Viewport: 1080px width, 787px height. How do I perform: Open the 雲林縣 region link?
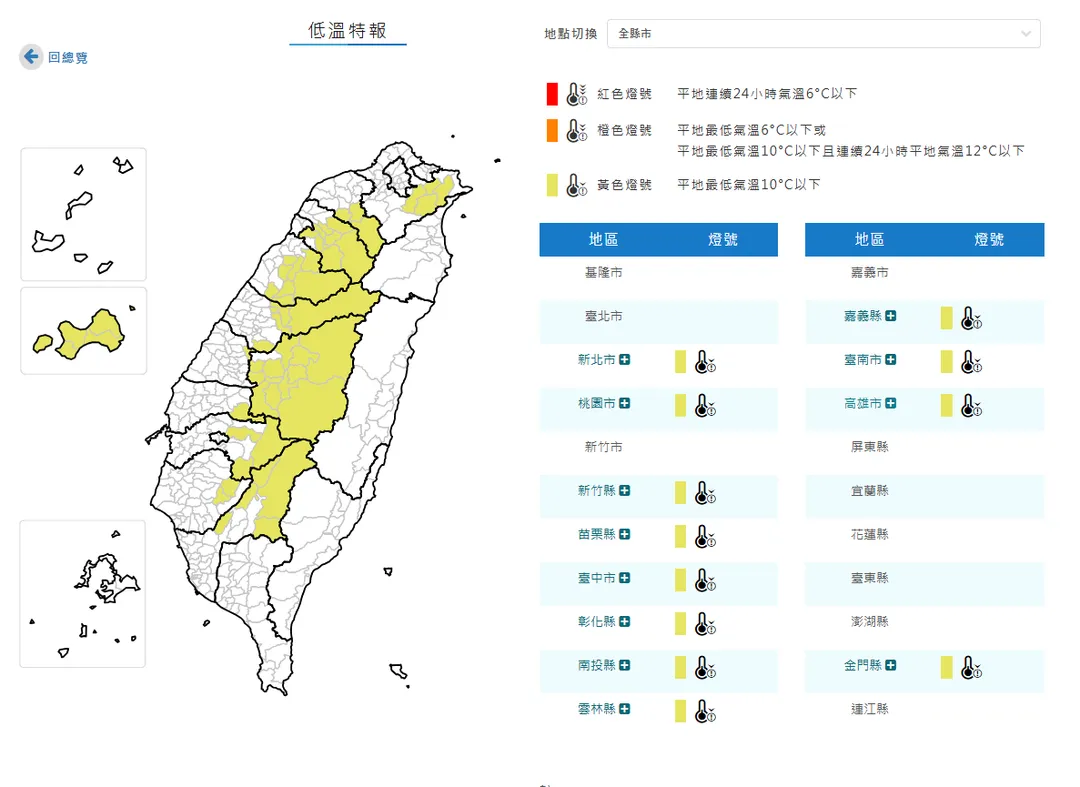[x=596, y=709]
